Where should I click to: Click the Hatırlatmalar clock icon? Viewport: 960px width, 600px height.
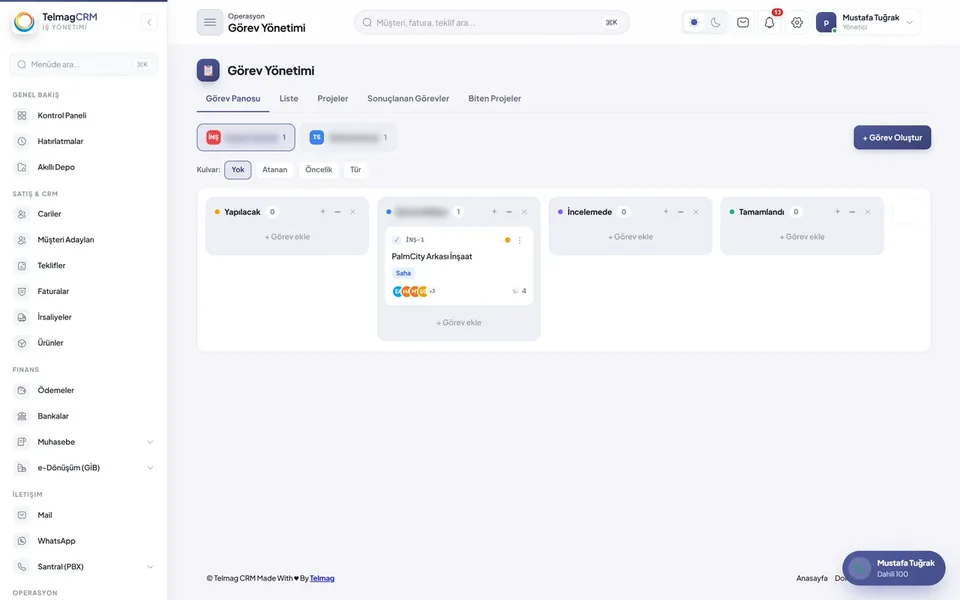22,141
